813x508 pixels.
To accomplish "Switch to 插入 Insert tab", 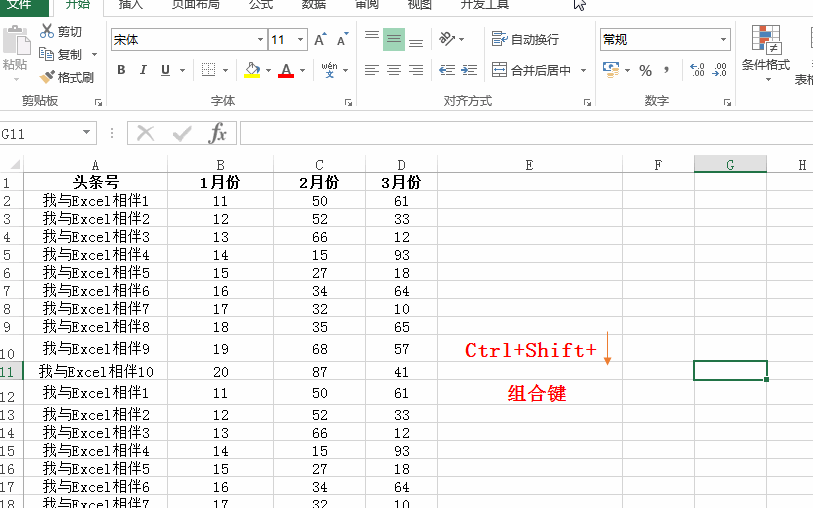I will point(130,5).
